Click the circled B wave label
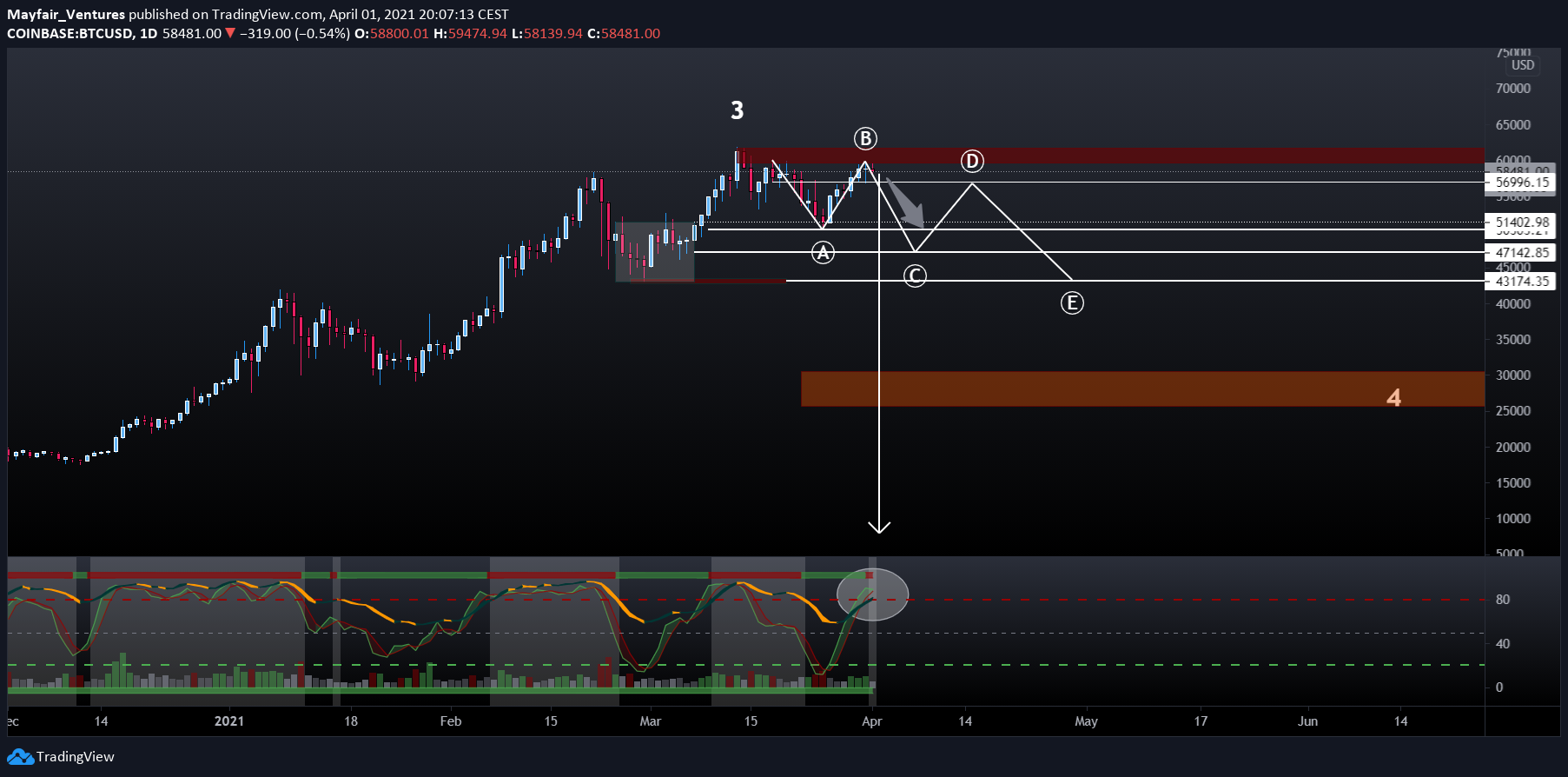1568x777 pixels. coord(865,138)
